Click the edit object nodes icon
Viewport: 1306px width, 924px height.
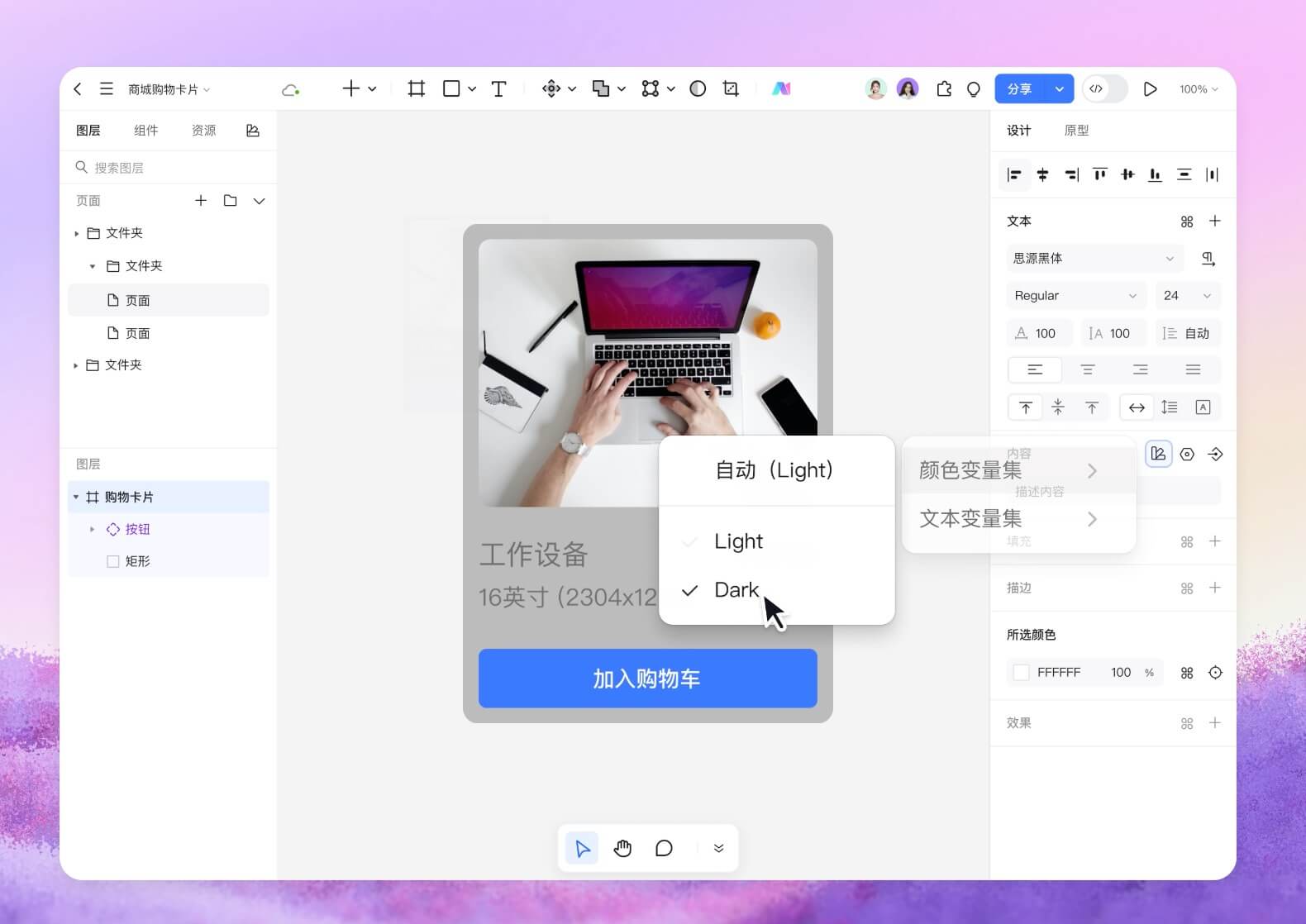coord(651,88)
